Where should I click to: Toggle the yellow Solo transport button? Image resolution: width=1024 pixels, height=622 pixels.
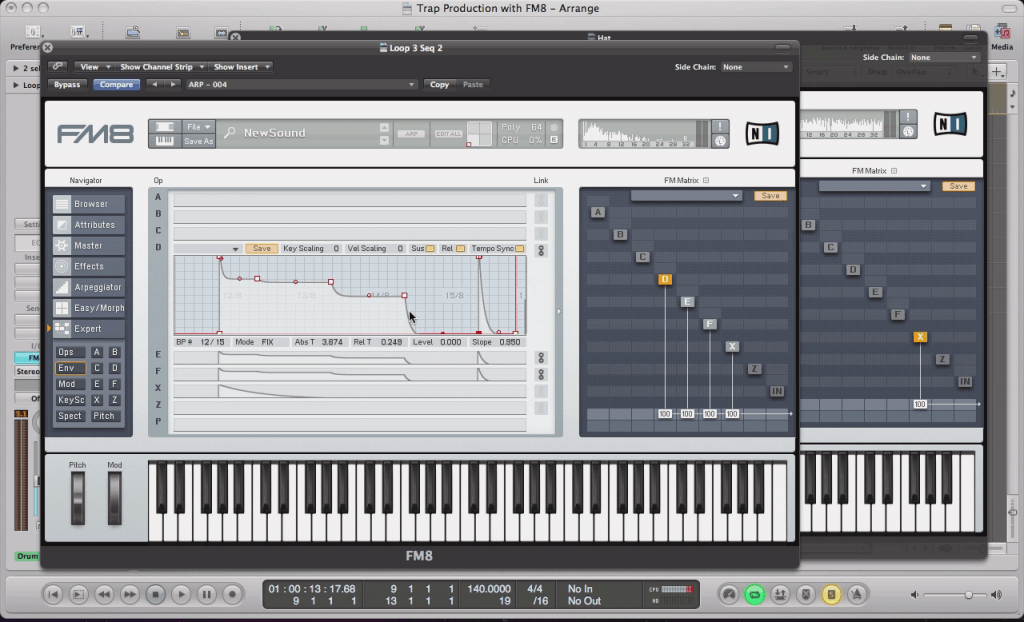coord(831,595)
